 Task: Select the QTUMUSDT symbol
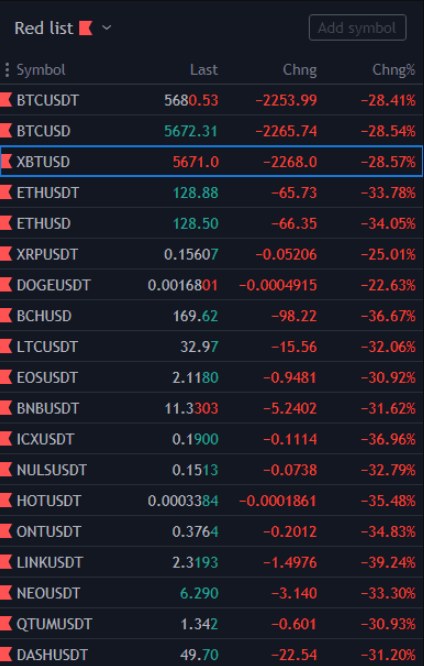54,624
